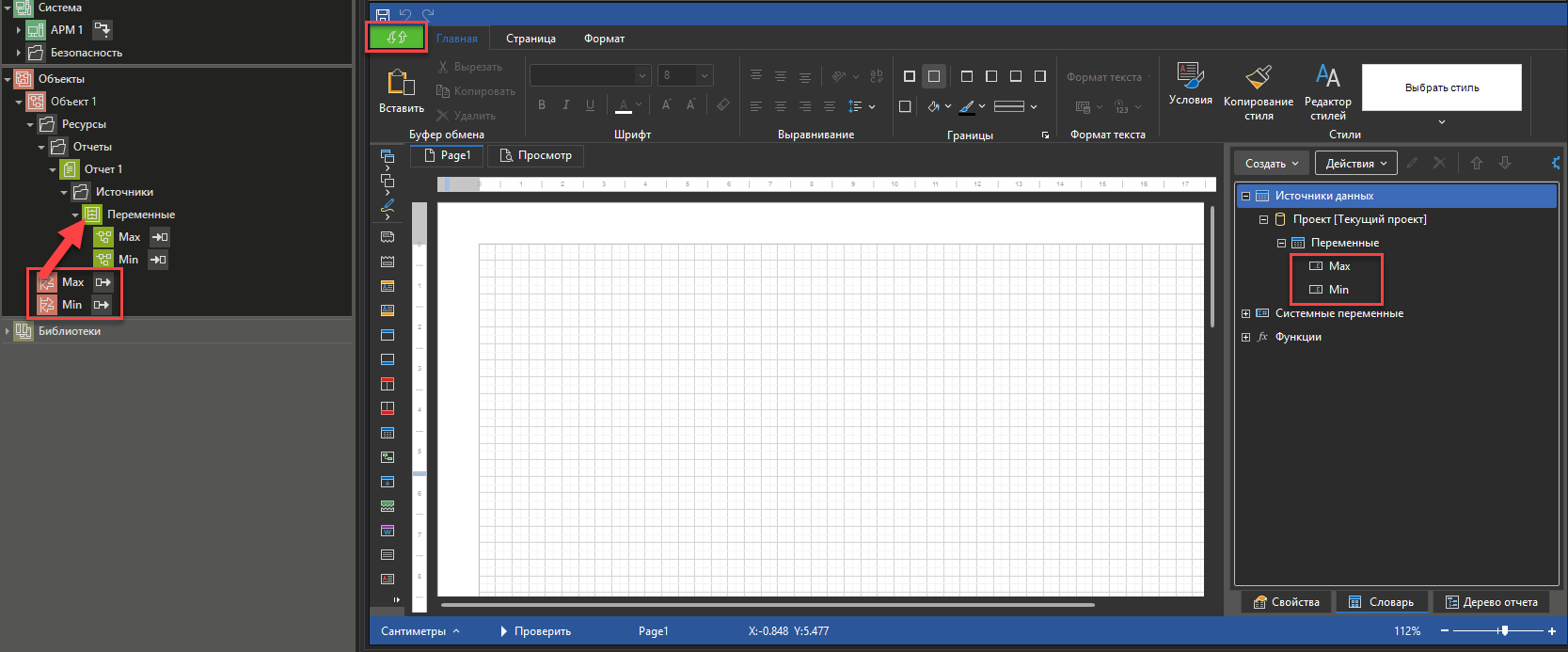Expand the Функции node
The height and width of the screenshot is (652, 1568).
click(x=1246, y=337)
